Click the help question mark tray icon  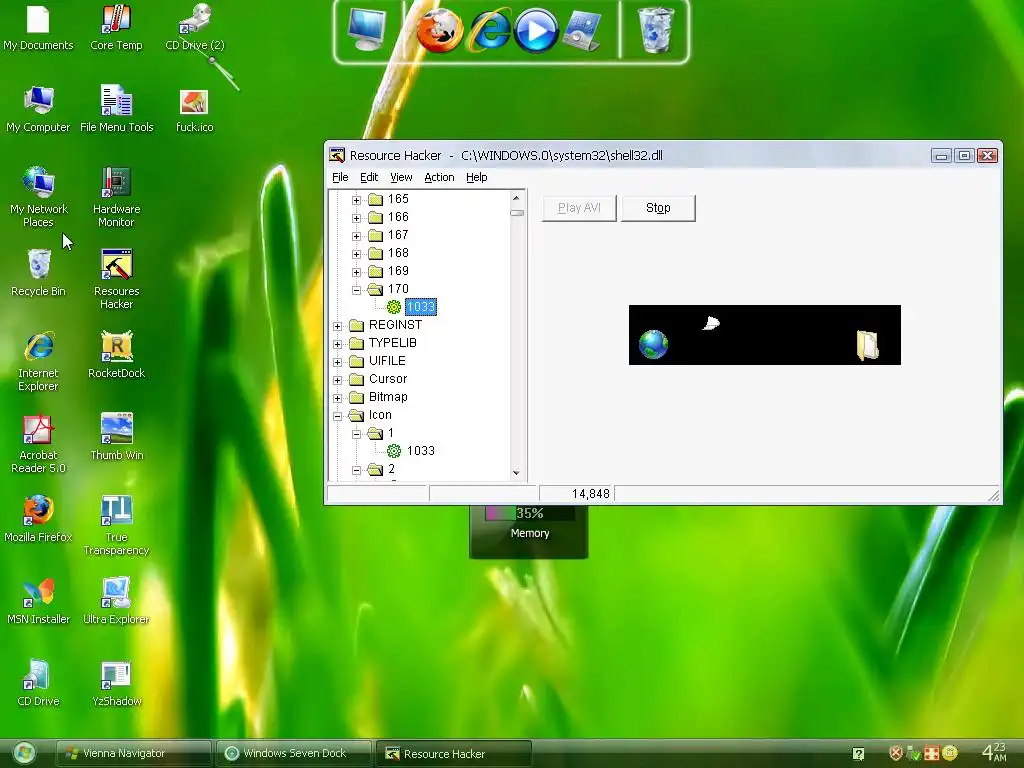click(858, 754)
